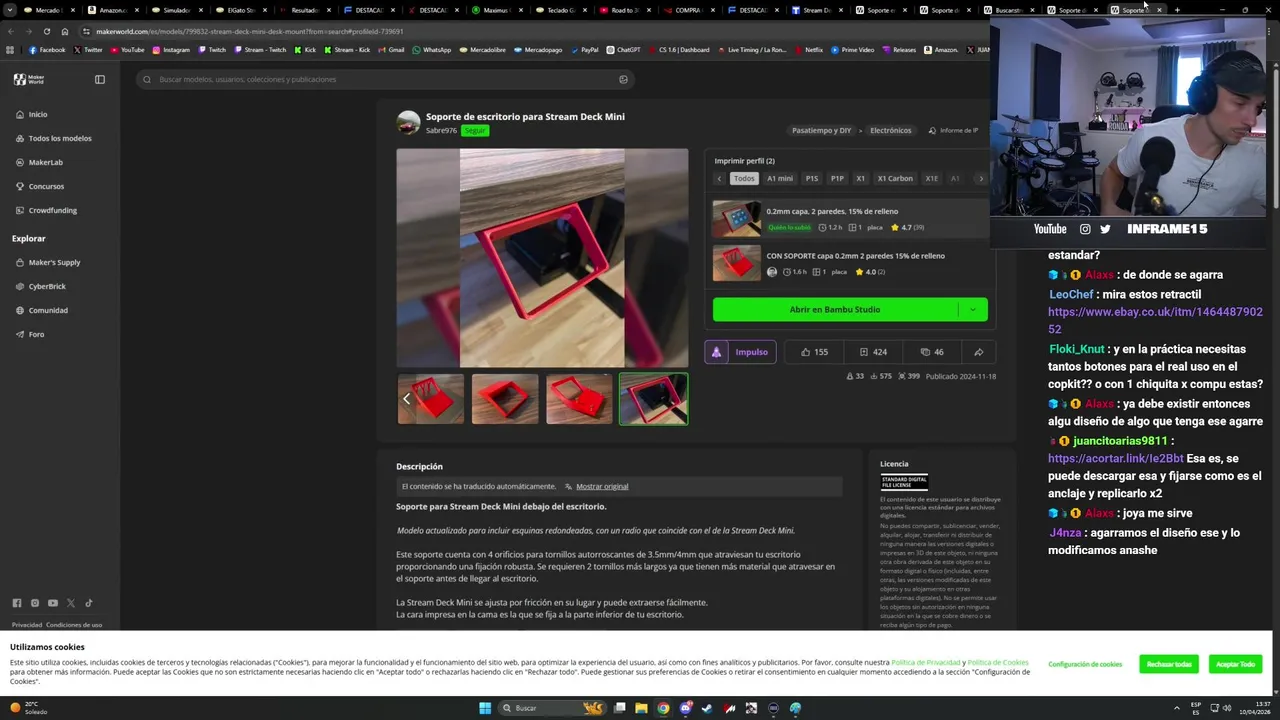This screenshot has height=720, width=1280.
Task: Select the third red bracket thumbnail
Action: pos(579,399)
